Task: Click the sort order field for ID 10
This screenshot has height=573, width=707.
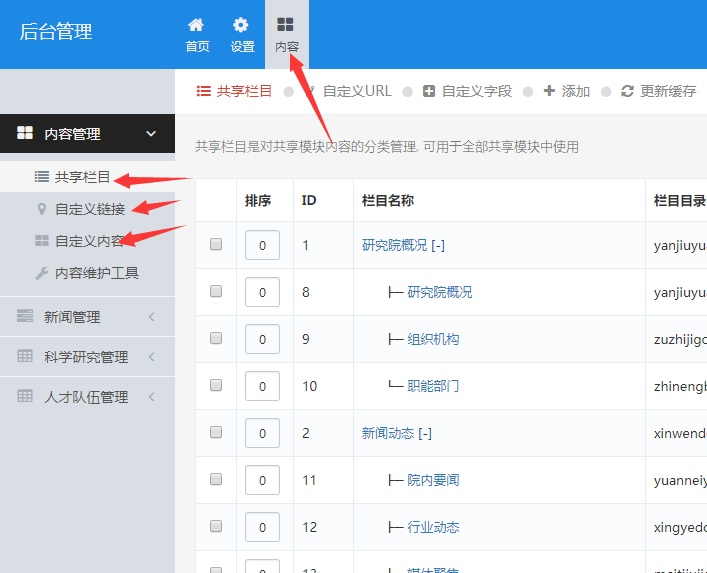Action: 262,386
